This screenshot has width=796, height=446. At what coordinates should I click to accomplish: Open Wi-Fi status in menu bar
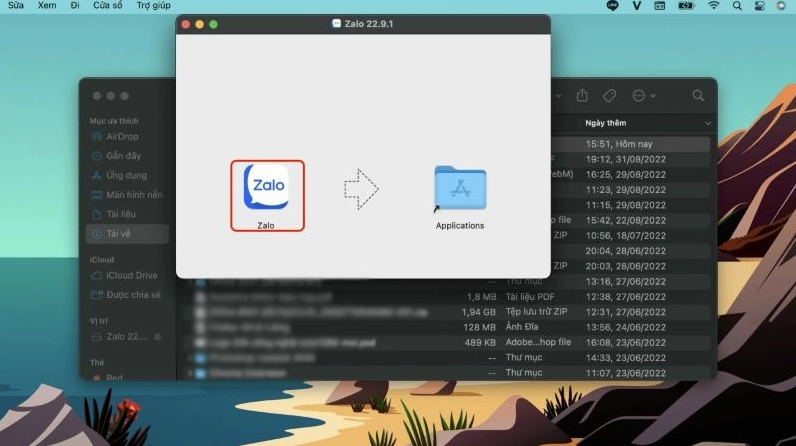click(714, 6)
